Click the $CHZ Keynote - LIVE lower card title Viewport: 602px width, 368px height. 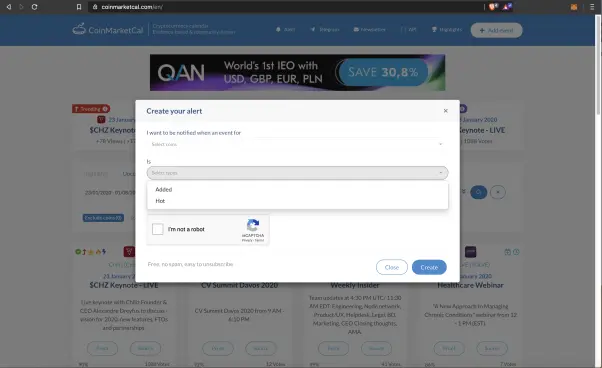pos(124,285)
